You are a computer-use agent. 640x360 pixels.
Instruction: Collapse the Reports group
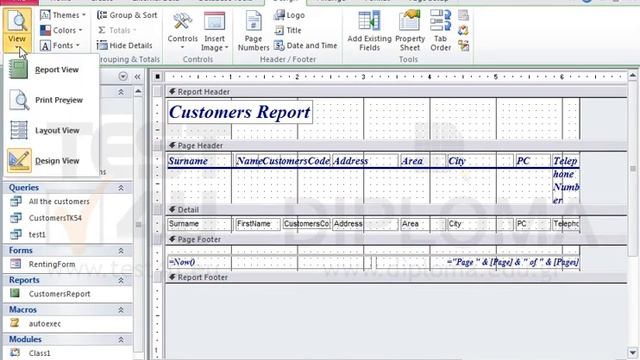(x=121, y=280)
